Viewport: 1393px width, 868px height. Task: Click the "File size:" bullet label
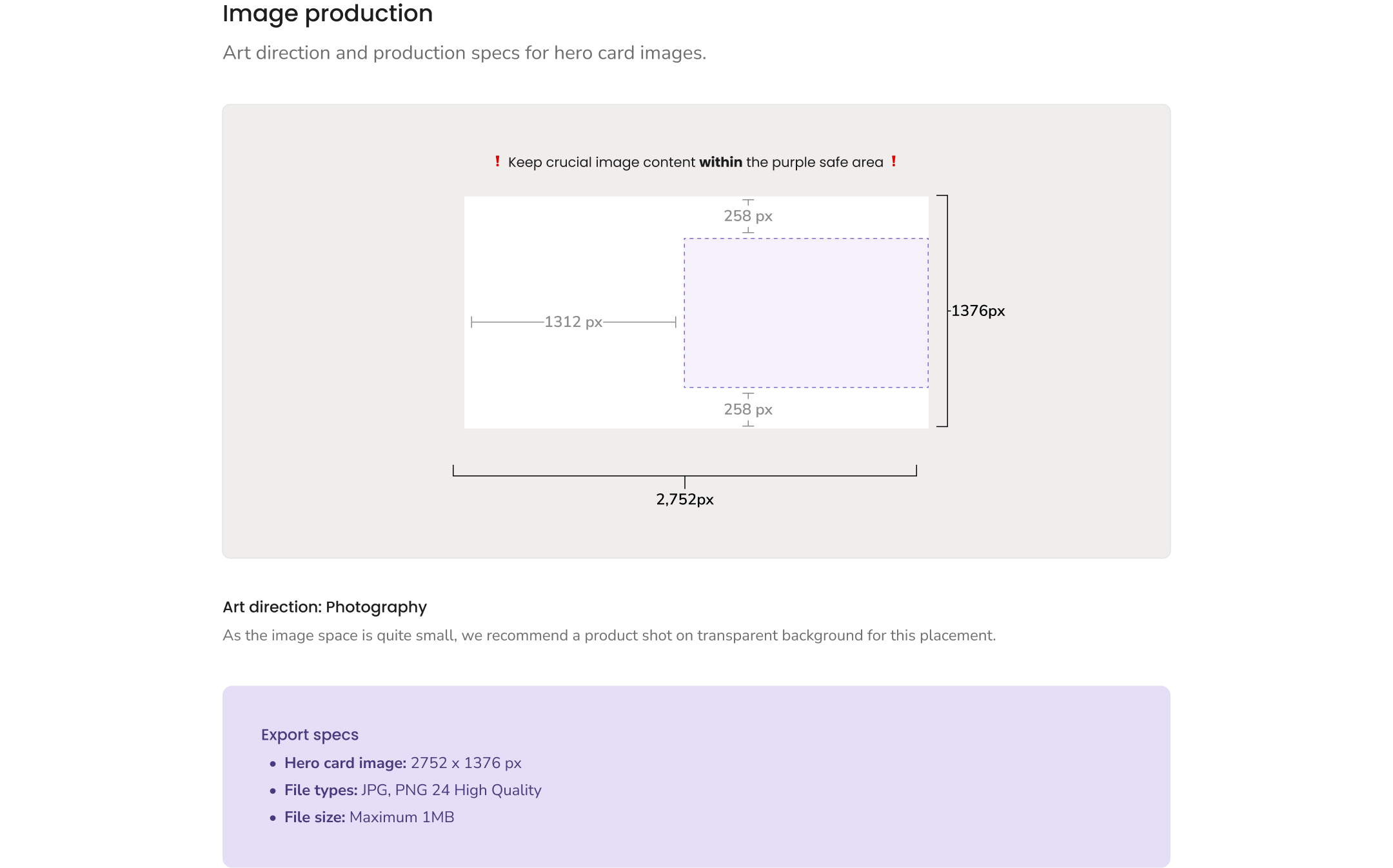[x=315, y=817]
